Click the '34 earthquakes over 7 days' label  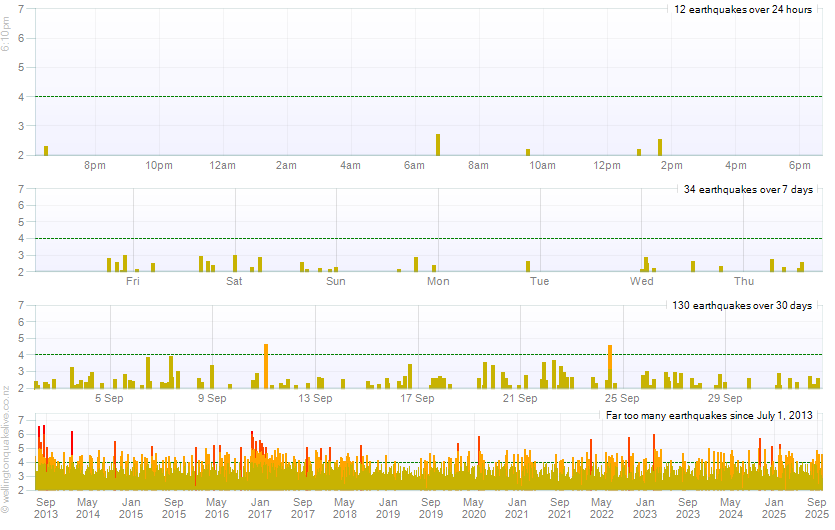click(747, 190)
